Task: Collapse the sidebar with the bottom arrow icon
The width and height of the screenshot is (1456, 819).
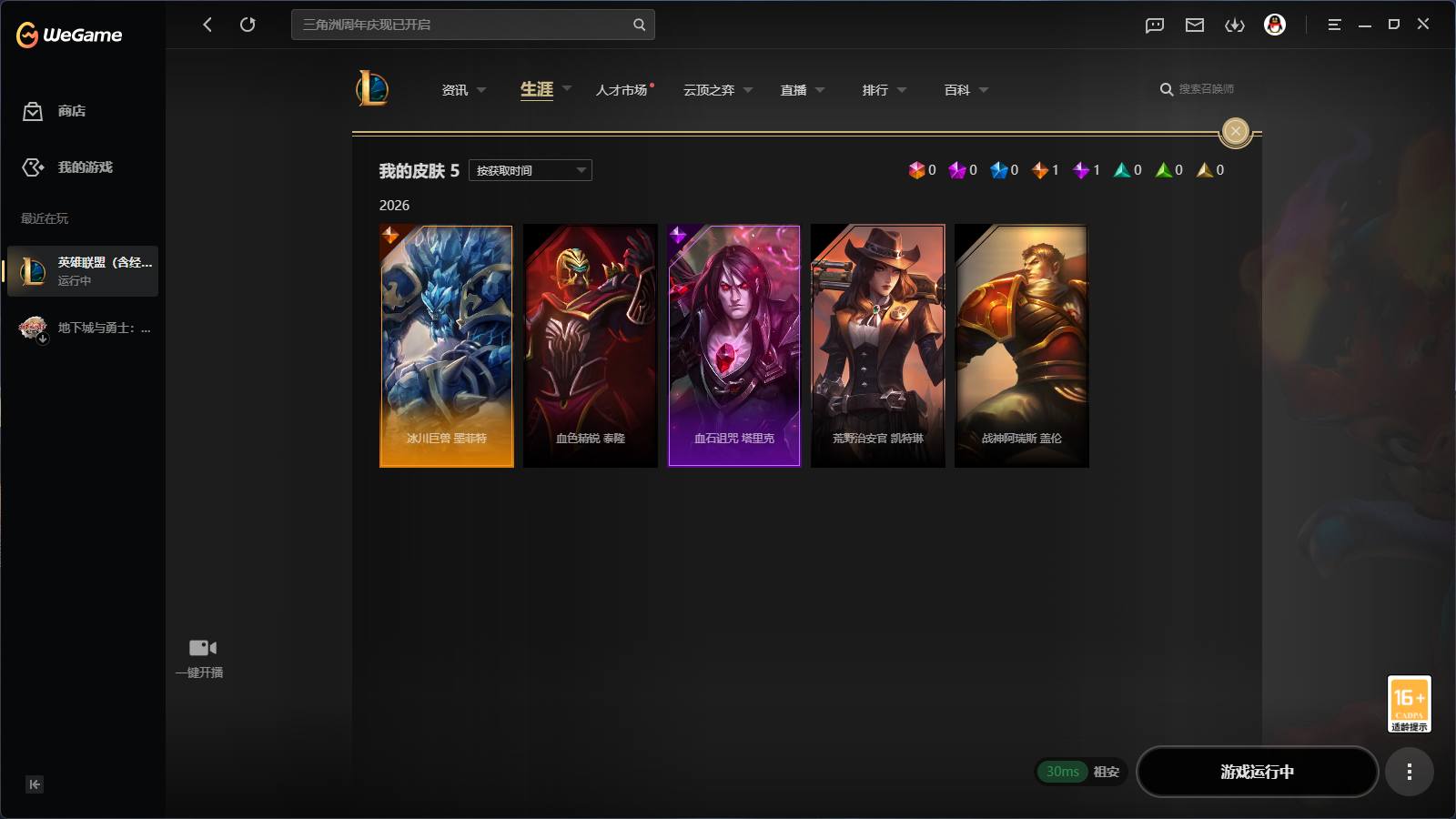Action: pyautogui.click(x=35, y=784)
